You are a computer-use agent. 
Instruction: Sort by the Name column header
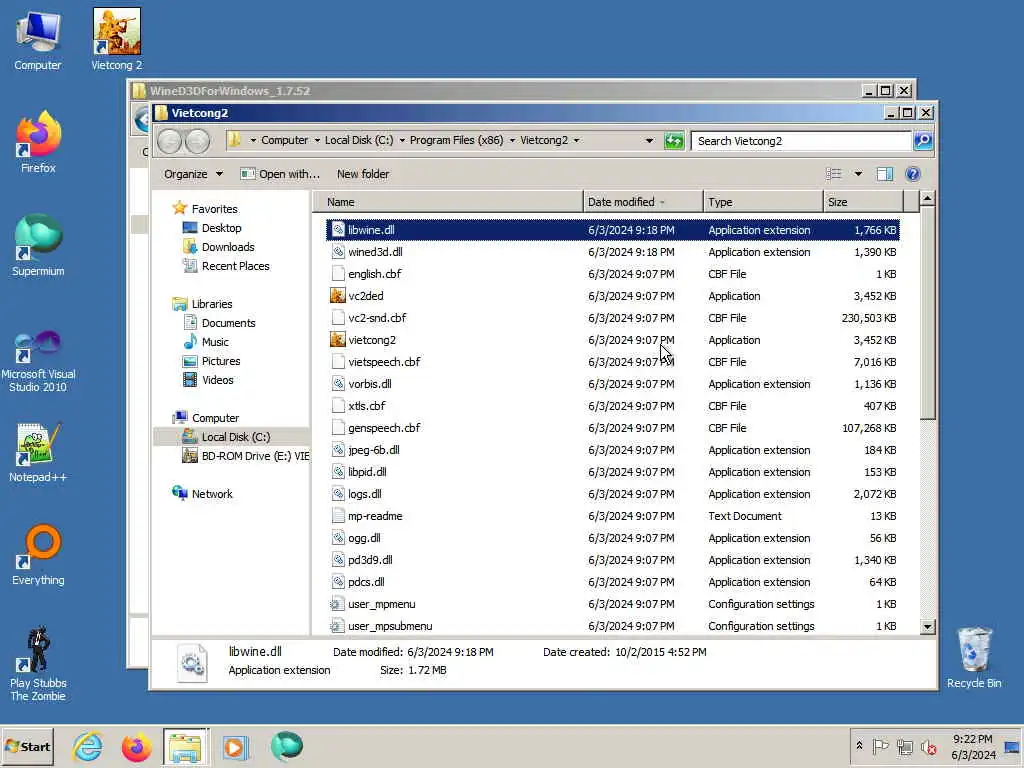(448, 202)
